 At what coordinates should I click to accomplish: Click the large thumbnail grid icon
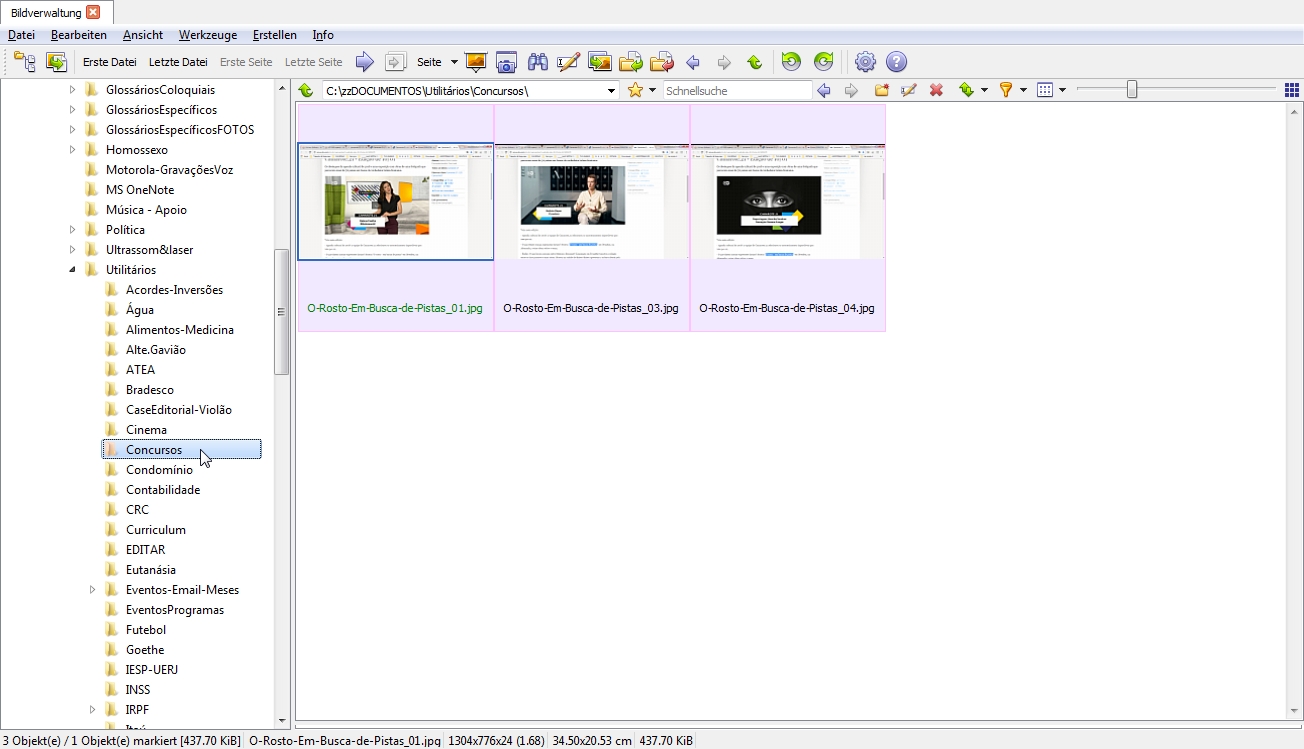click(x=1292, y=90)
